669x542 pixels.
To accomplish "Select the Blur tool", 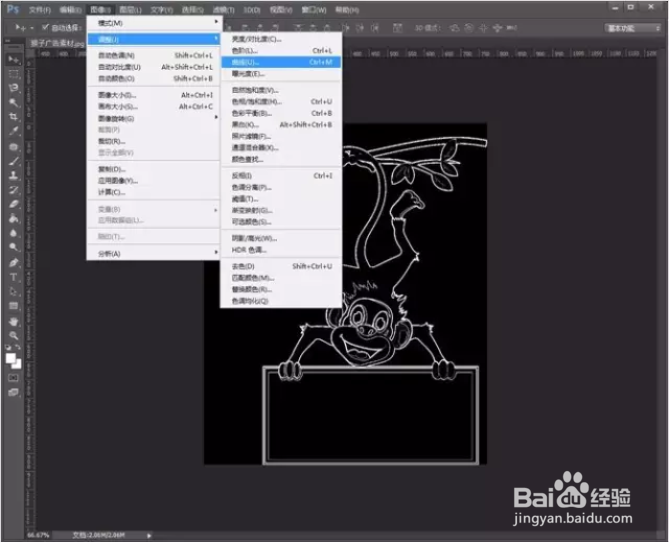I will (13, 233).
